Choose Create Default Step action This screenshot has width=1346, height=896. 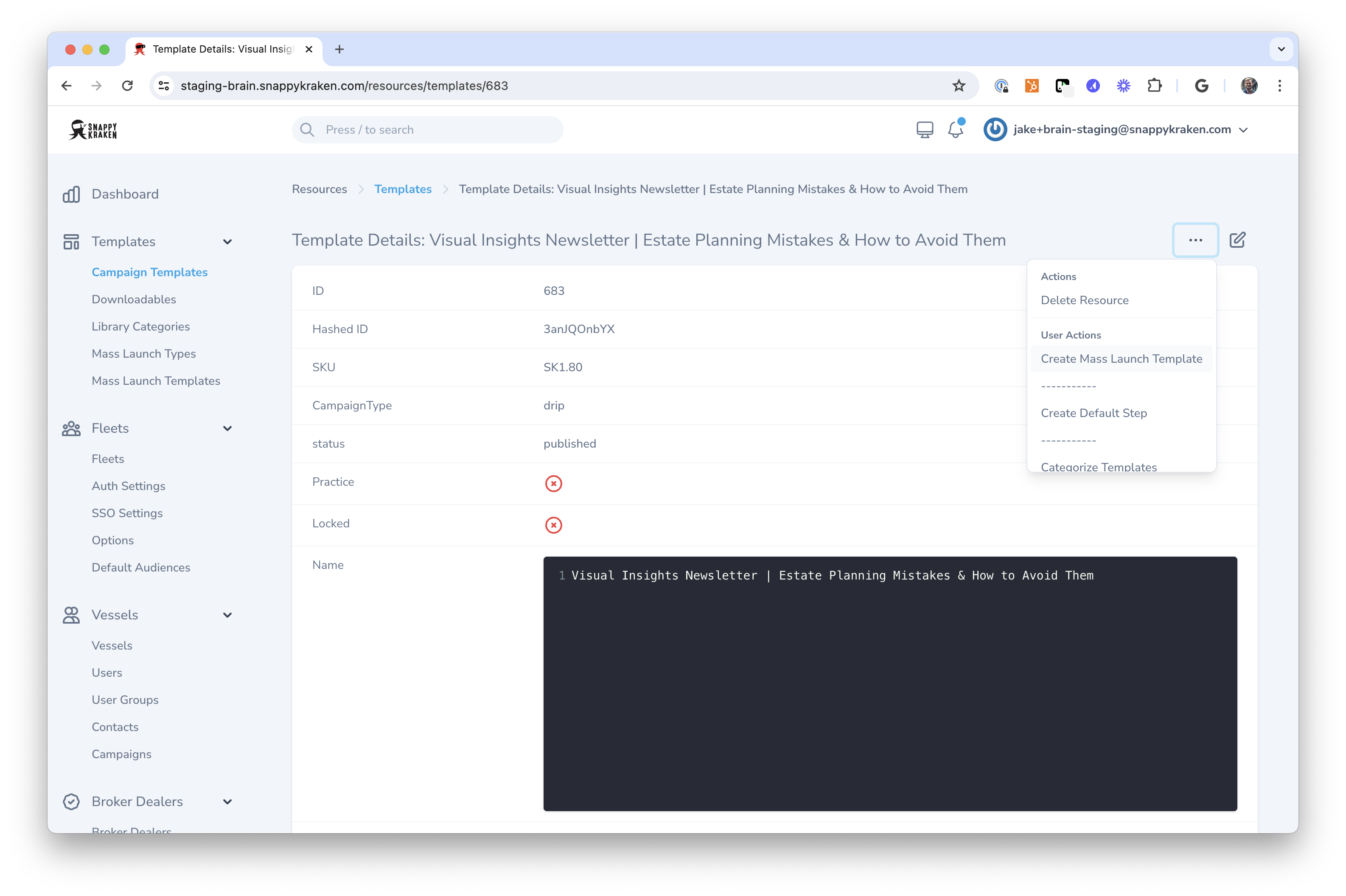click(x=1094, y=413)
